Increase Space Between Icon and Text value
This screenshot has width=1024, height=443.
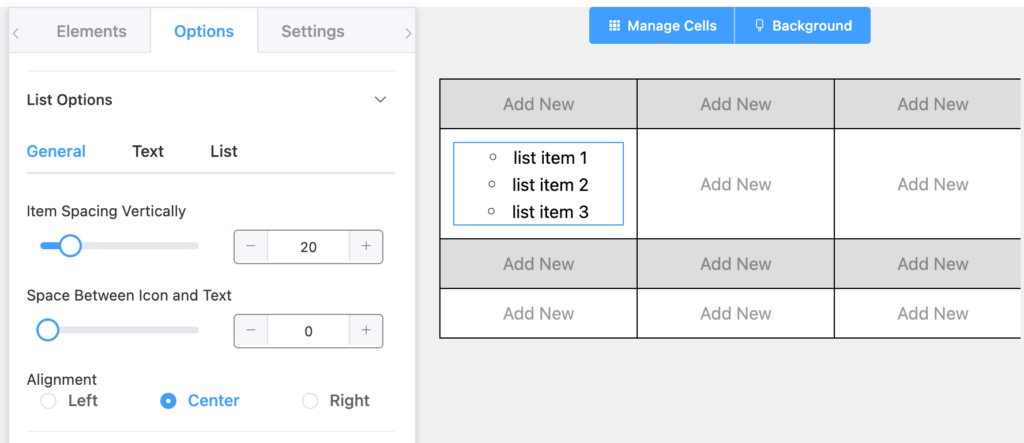pyautogui.click(x=366, y=331)
